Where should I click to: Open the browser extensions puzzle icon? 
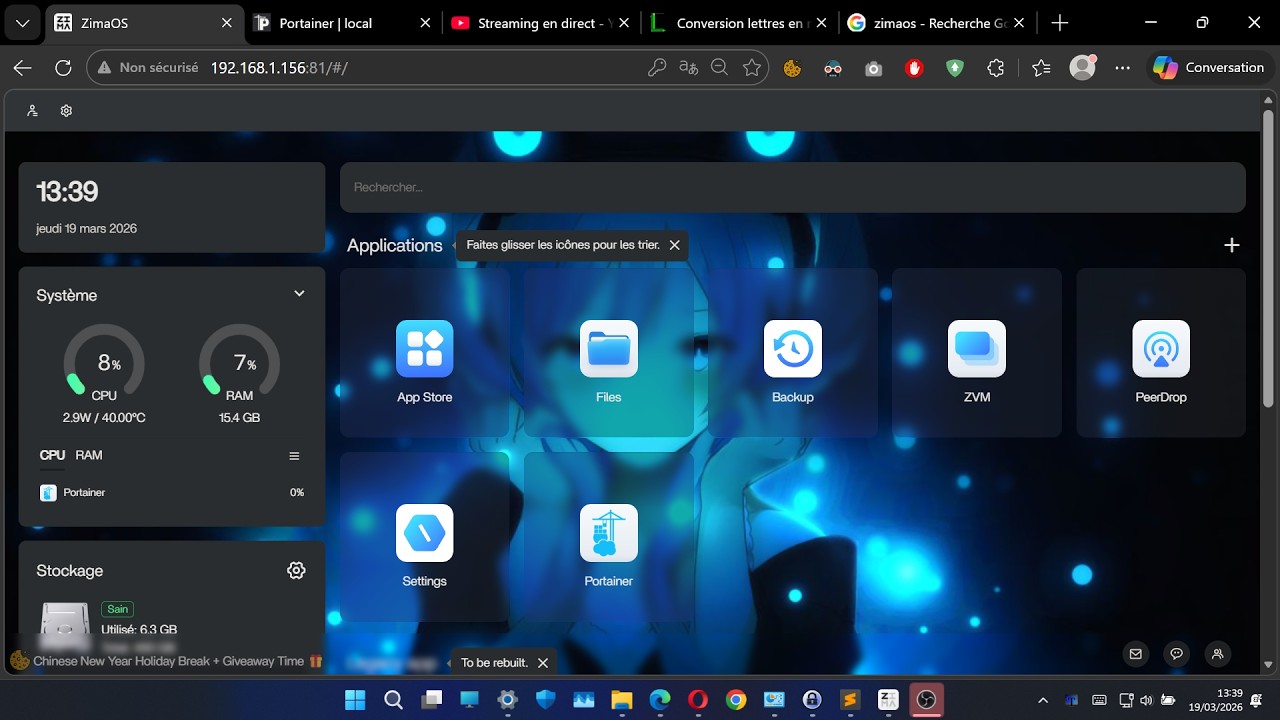tap(995, 68)
